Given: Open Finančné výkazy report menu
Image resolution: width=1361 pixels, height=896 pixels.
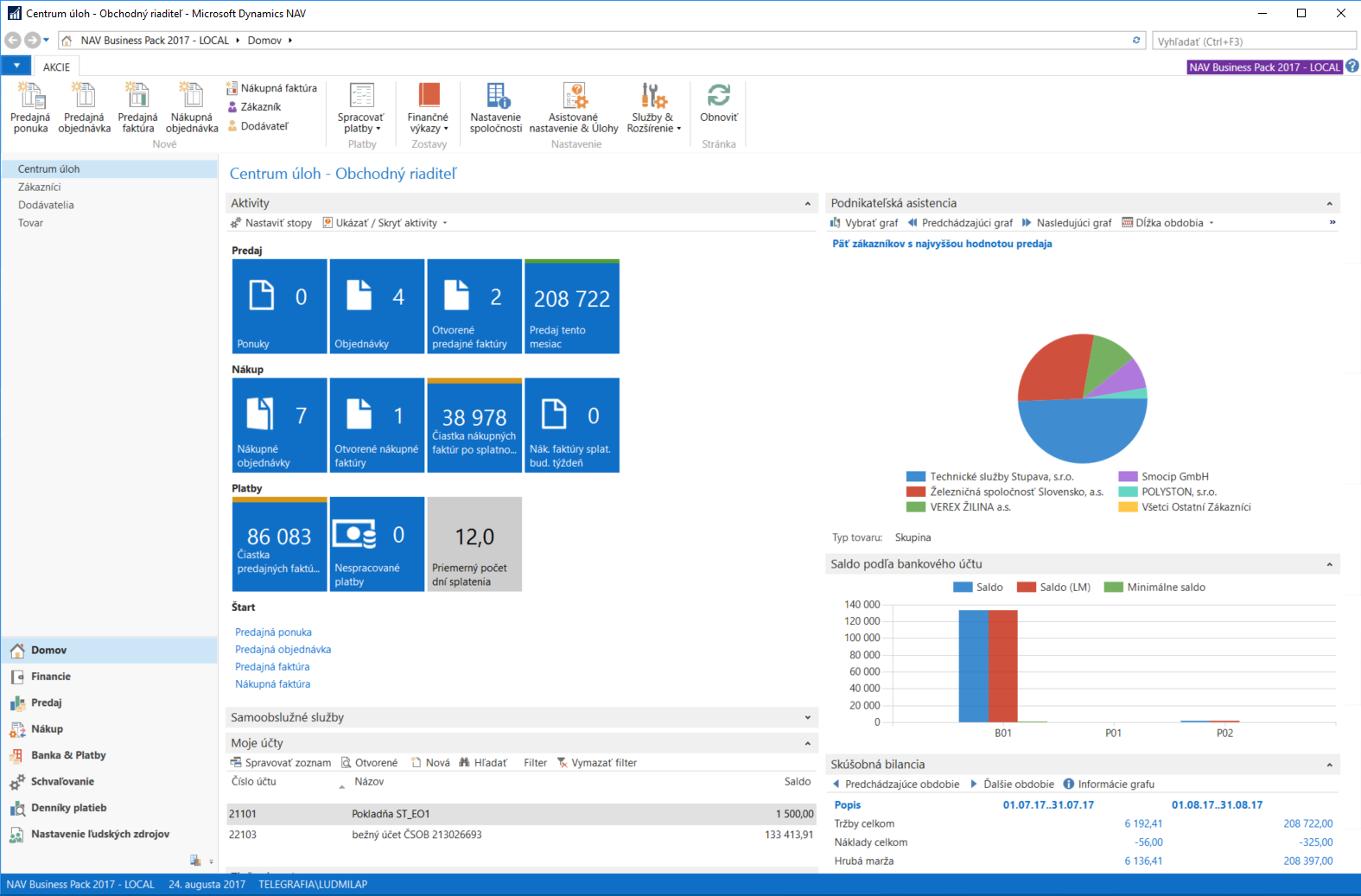Looking at the screenshot, I should point(428,107).
